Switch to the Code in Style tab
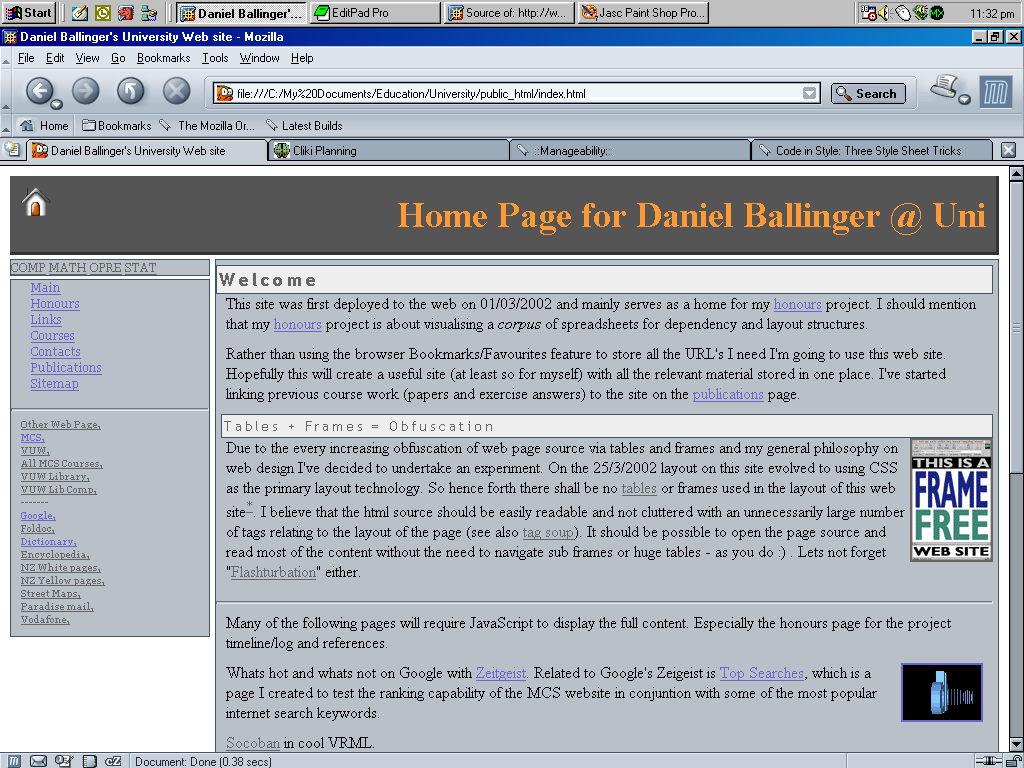 tap(872, 151)
